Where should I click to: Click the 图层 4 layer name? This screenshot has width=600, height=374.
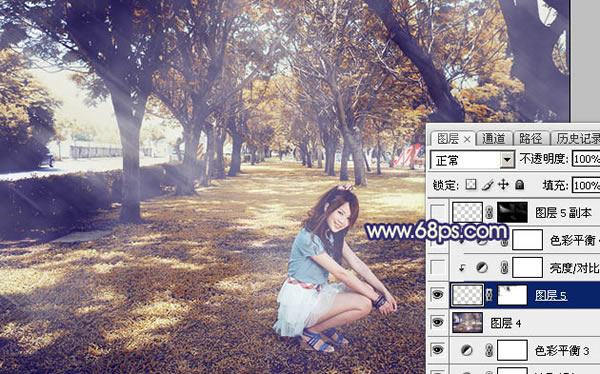pyautogui.click(x=506, y=323)
